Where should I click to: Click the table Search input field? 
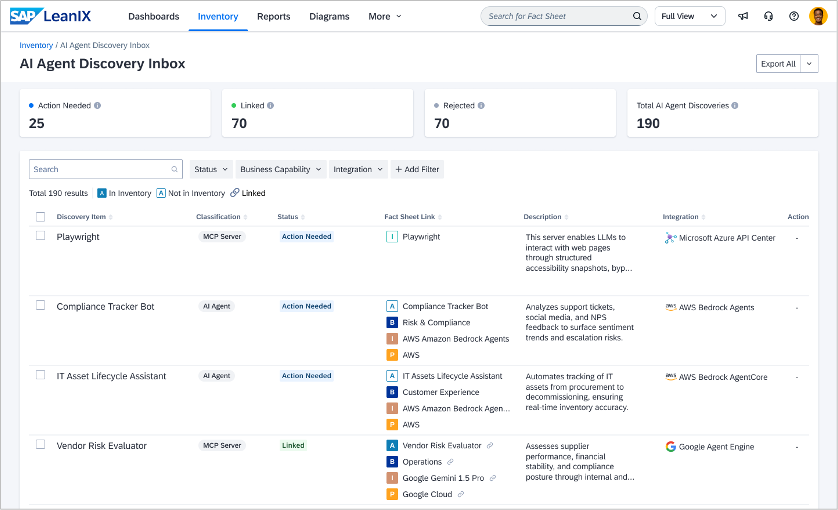click(x=100, y=170)
